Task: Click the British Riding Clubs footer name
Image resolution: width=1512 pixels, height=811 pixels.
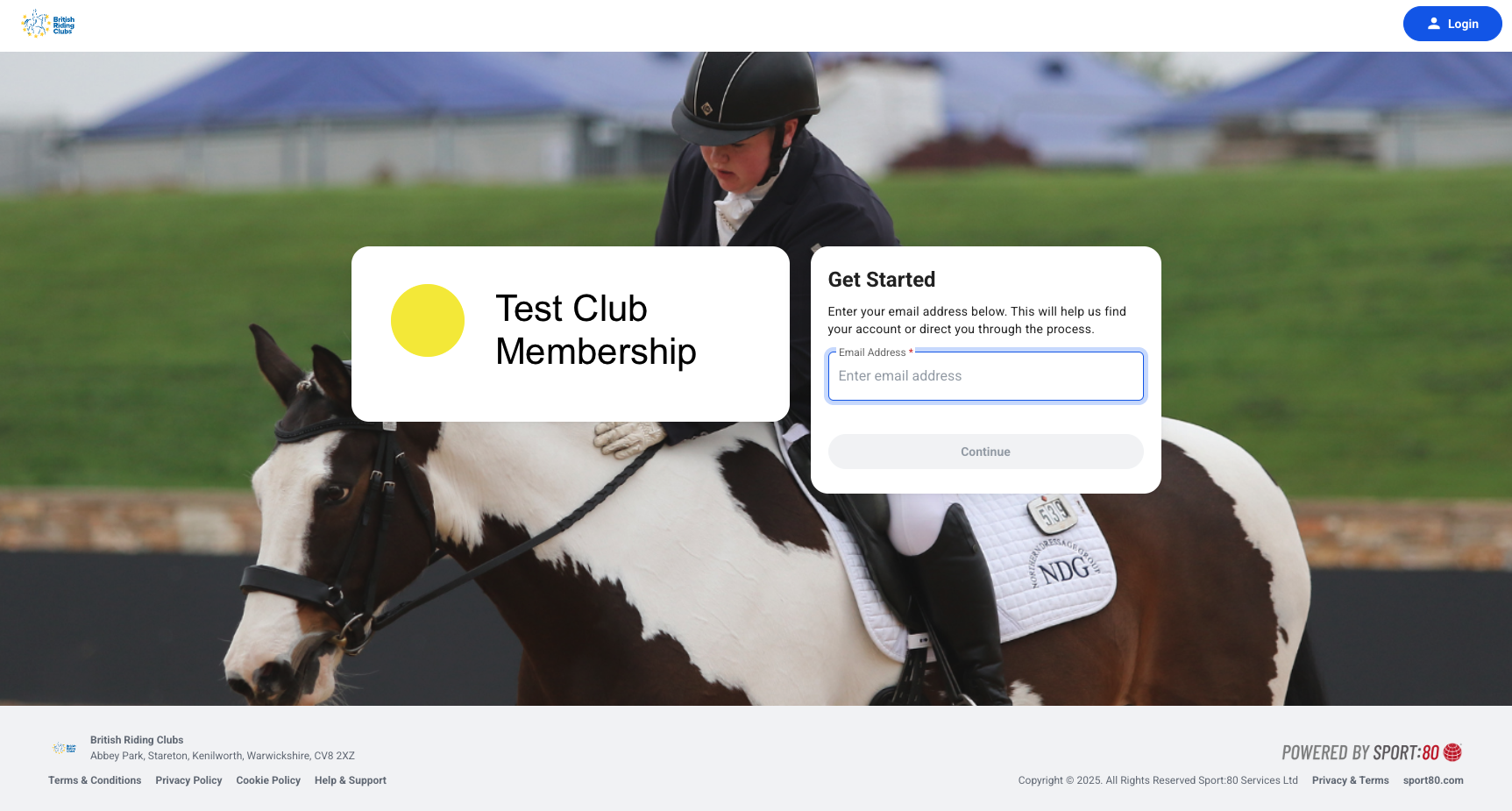Action: tap(137, 740)
